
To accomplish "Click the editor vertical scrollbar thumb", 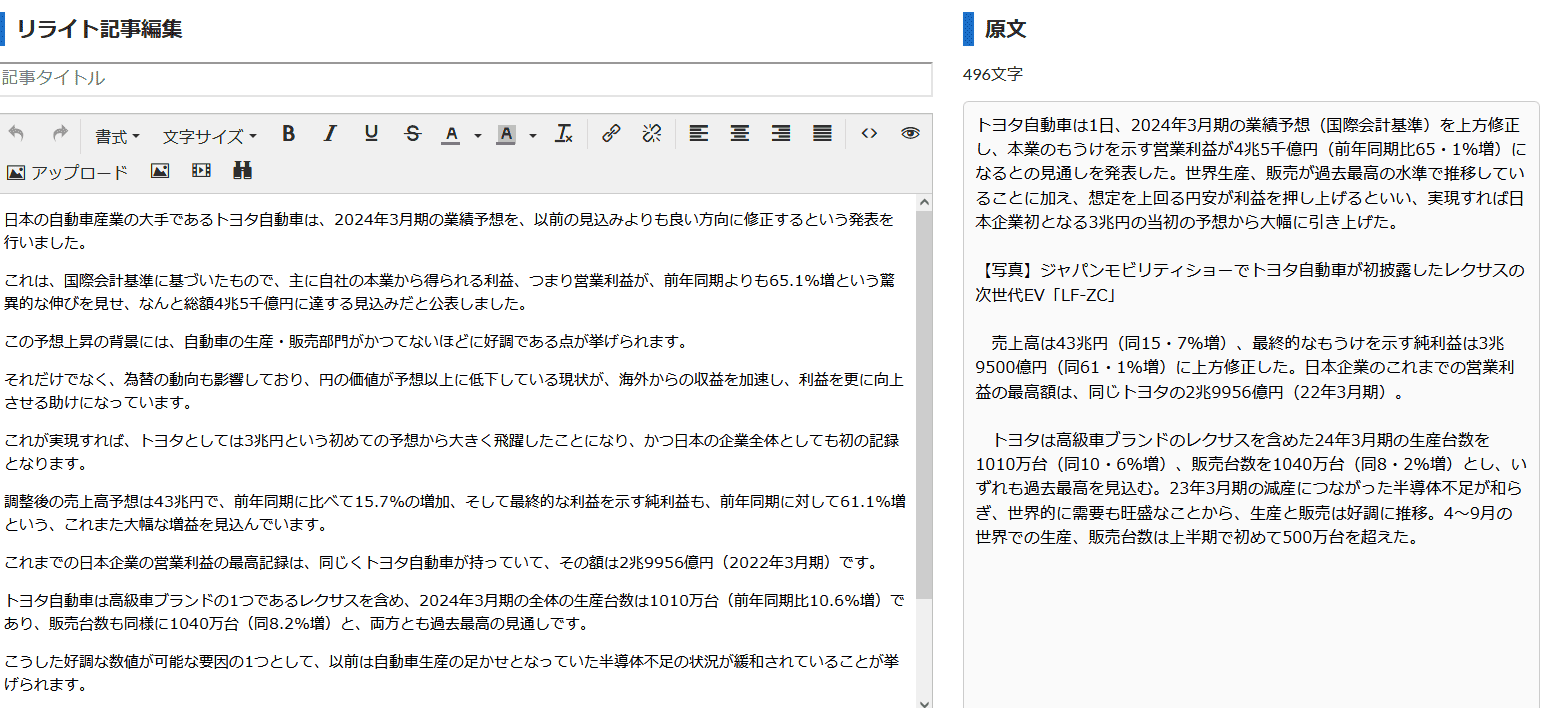I will point(924,405).
